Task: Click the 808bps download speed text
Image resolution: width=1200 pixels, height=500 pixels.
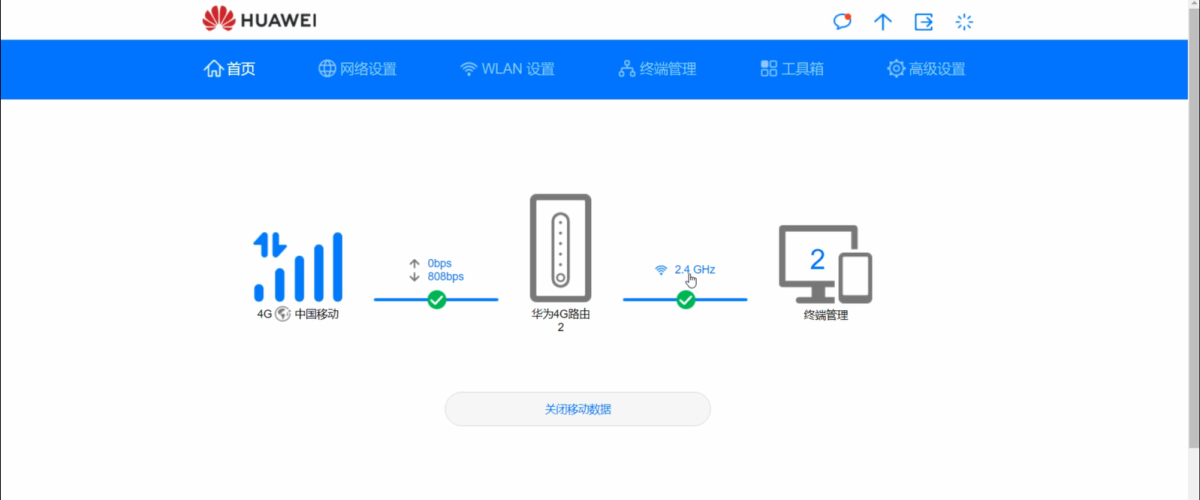Action: point(446,276)
